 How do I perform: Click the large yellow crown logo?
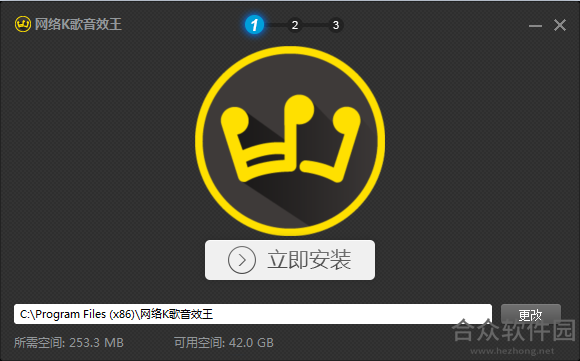[x=290, y=141]
